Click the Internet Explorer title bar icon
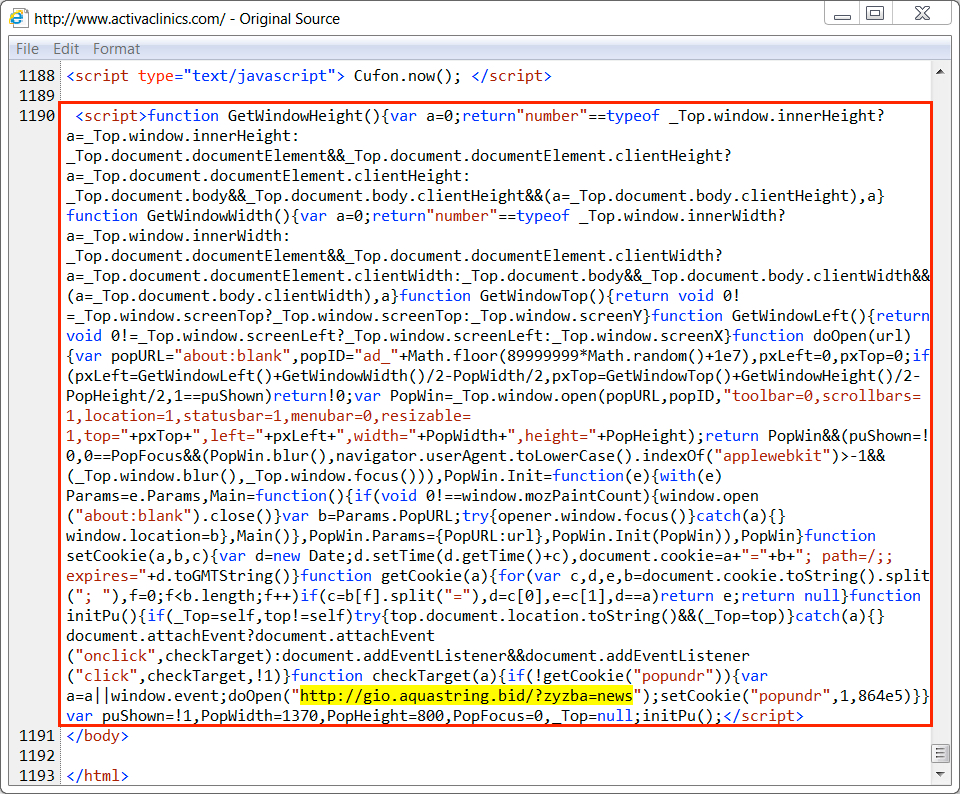The width and height of the screenshot is (960, 794). (x=18, y=18)
